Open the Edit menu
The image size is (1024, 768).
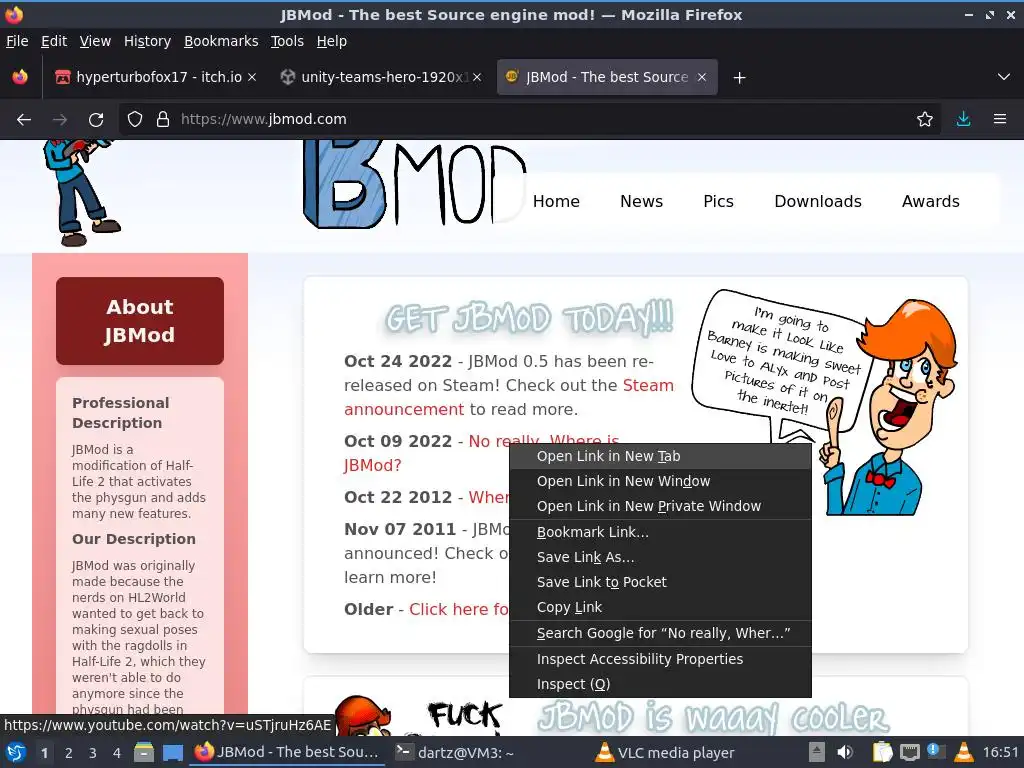pos(54,41)
